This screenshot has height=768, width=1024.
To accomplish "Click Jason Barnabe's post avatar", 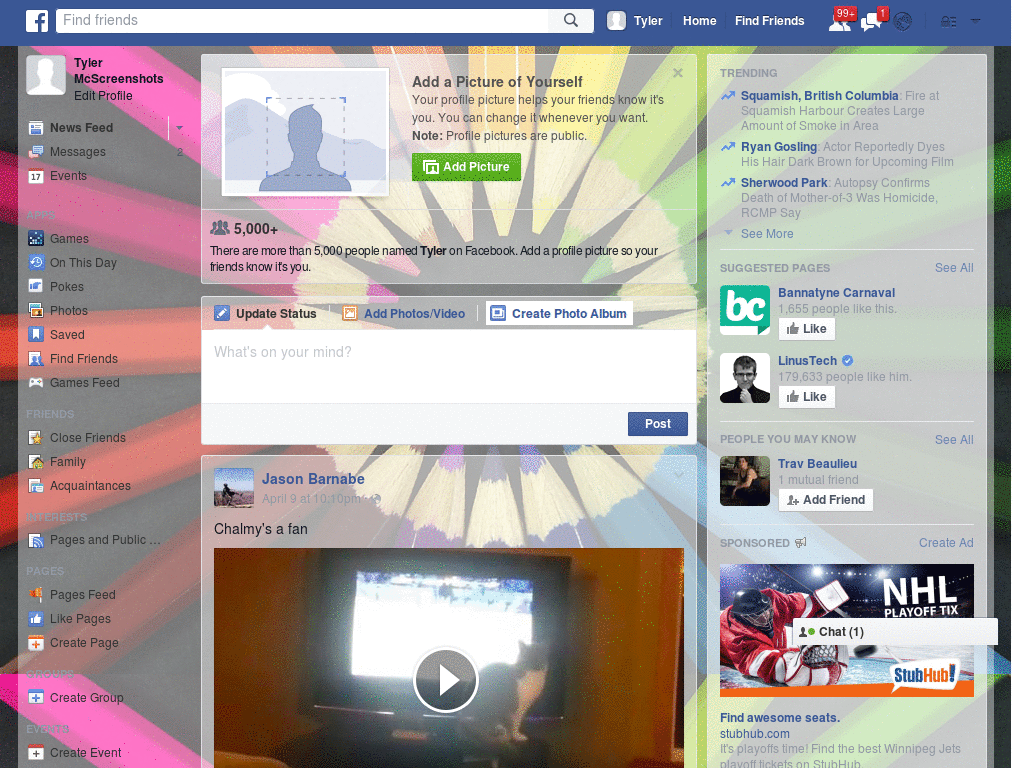I will tap(234, 488).
